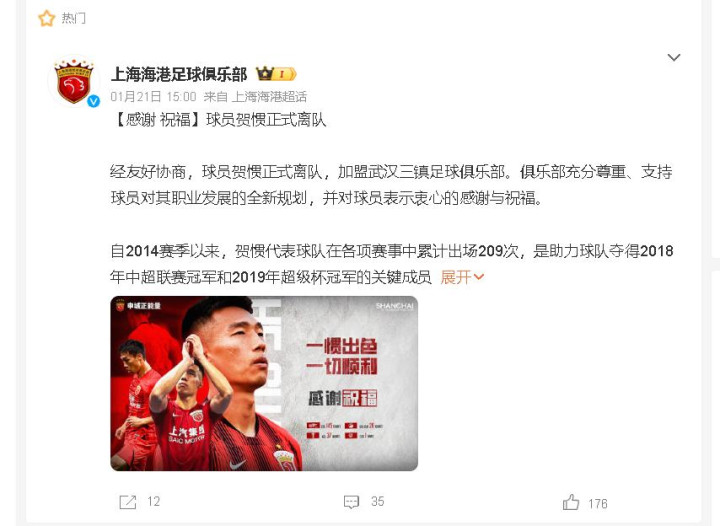
Task: Open the 上海海港足球俱乐部 profile name
Action: pyautogui.click(x=179, y=74)
